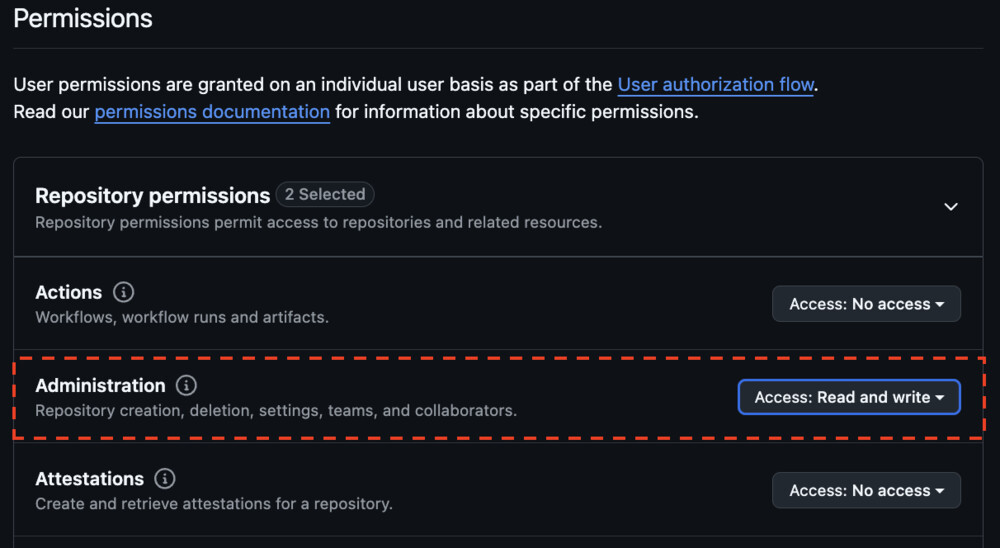Click the Permissions page heading
The image size is (1000, 548).
tap(83, 19)
